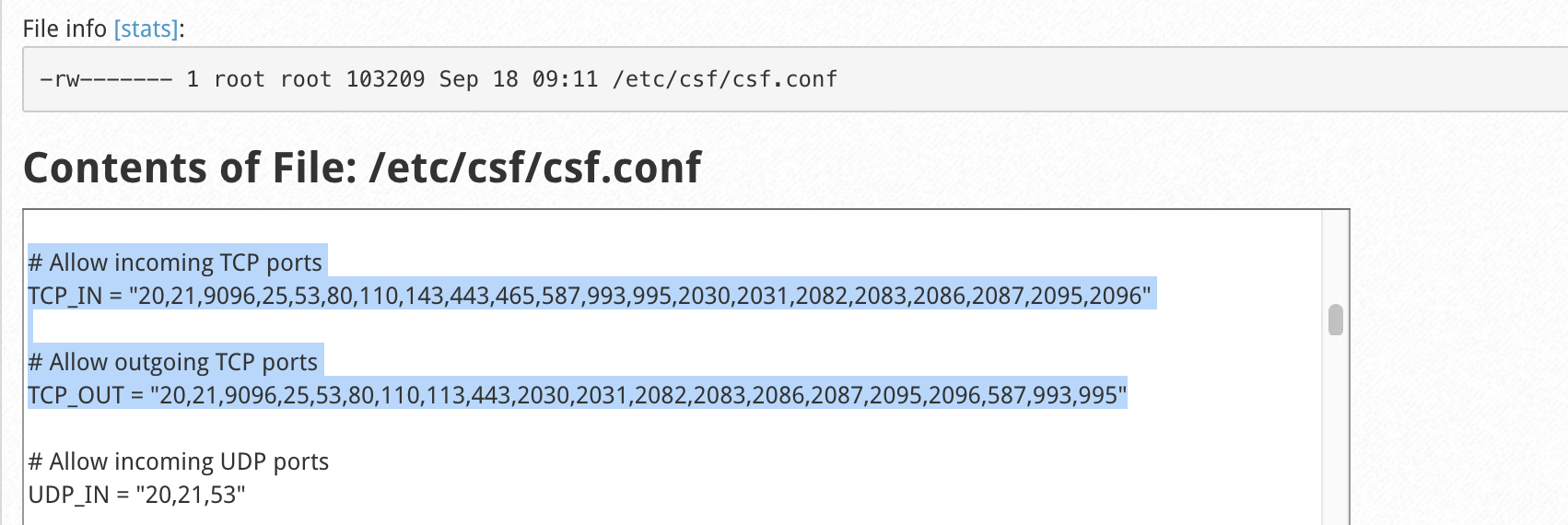The height and width of the screenshot is (525, 1568).
Task: Click scrollbar track below the thumb
Action: (1335, 430)
